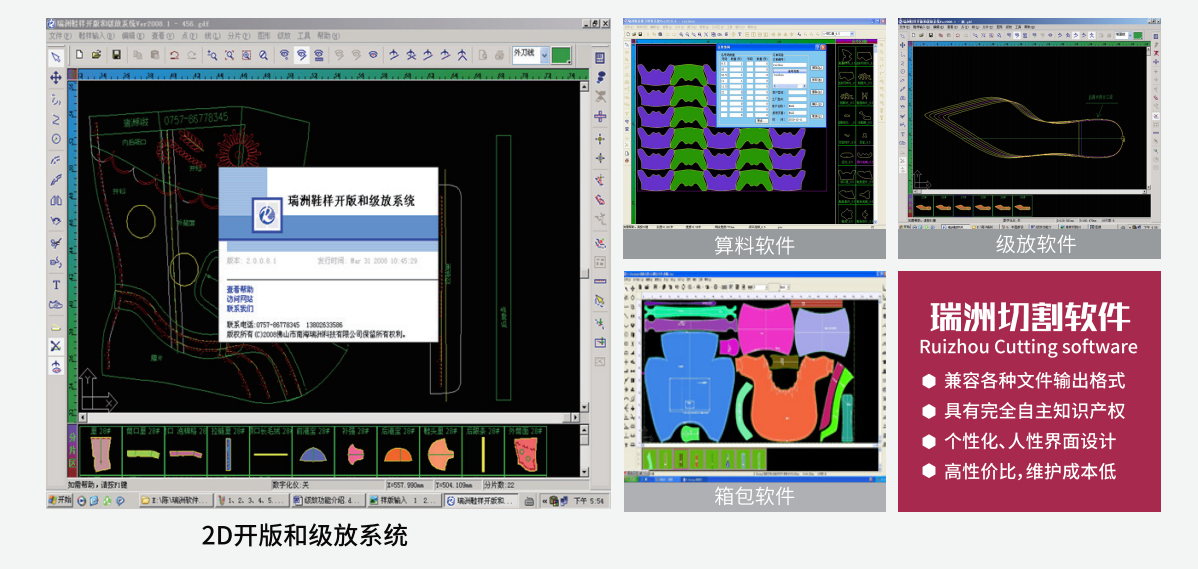Select the circle drawing tool

coord(56,139)
